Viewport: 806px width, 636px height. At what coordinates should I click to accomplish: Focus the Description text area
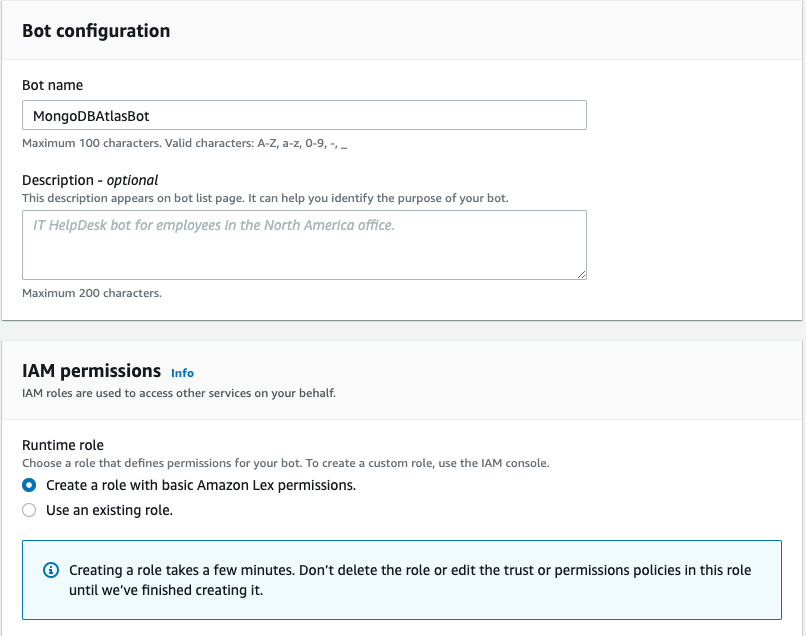tap(304, 244)
